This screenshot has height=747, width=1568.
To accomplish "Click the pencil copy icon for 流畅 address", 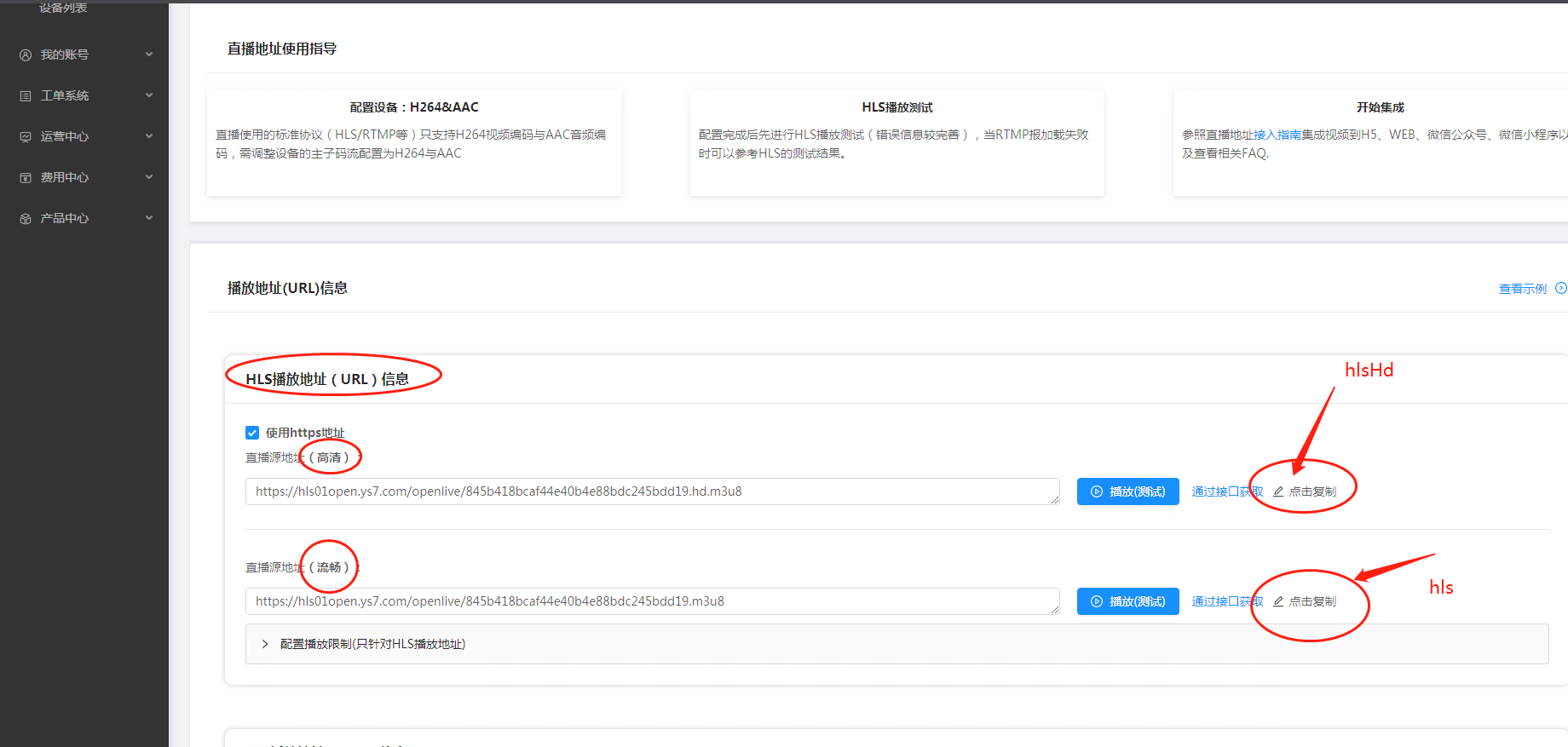I will (1278, 601).
